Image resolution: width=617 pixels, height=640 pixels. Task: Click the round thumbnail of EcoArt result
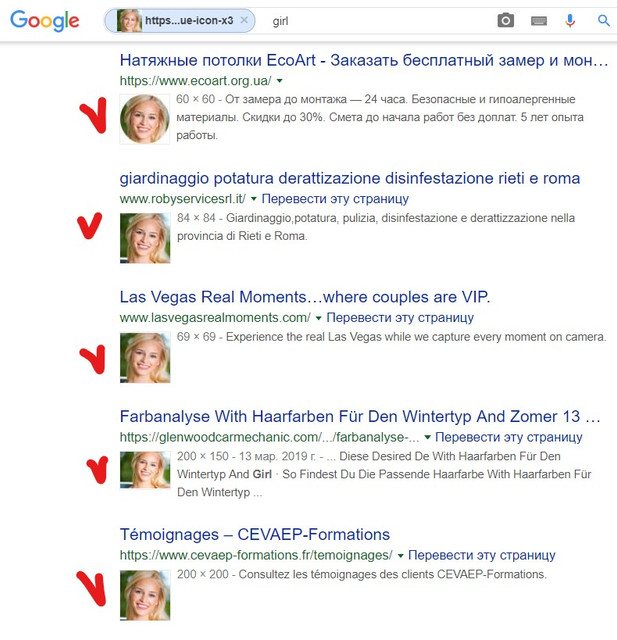click(145, 119)
